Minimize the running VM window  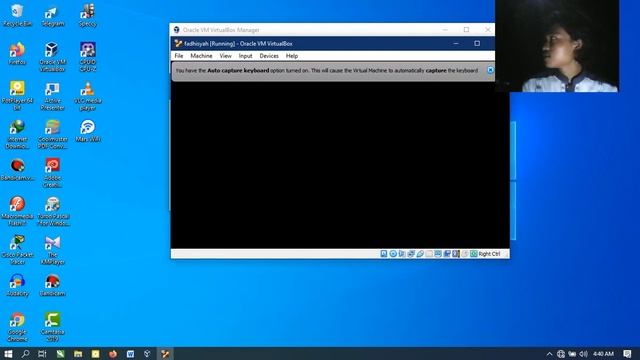pos(456,43)
